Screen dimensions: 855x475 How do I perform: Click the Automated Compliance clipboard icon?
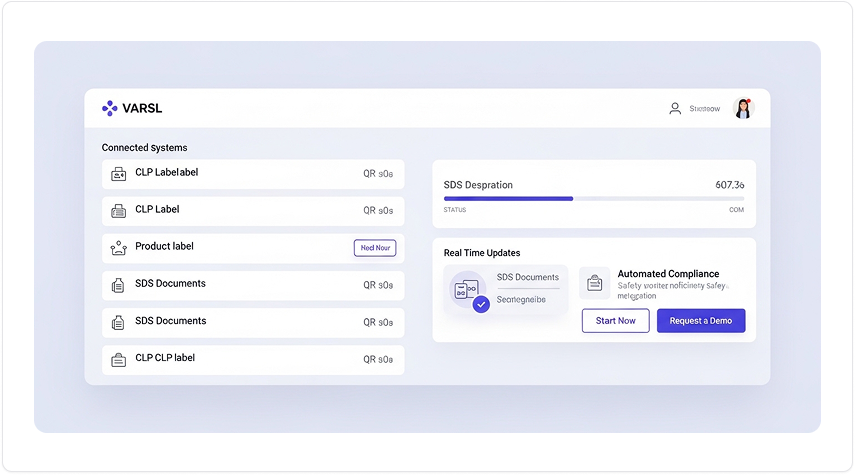coord(594,283)
